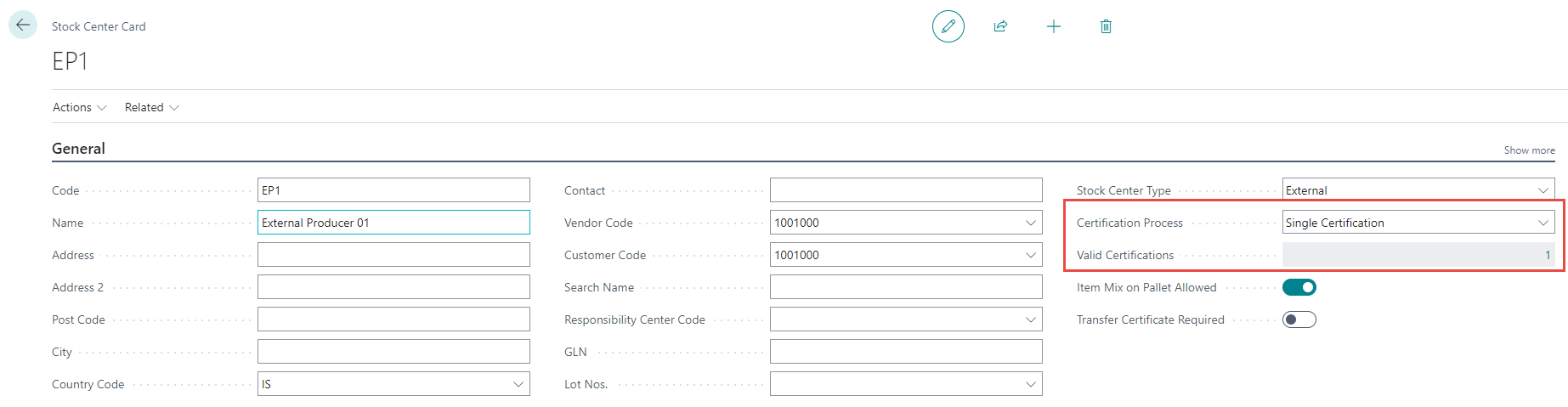
Task: Expand the Certification Process dropdown
Action: click(1543, 223)
